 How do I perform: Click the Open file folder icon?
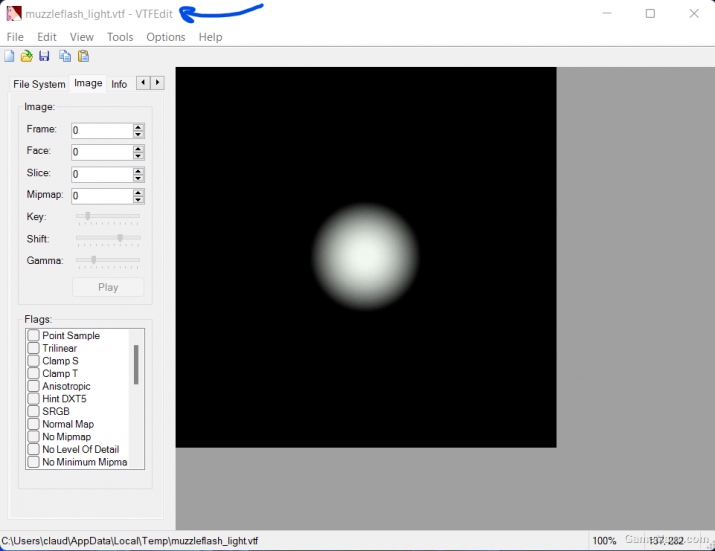[26, 56]
